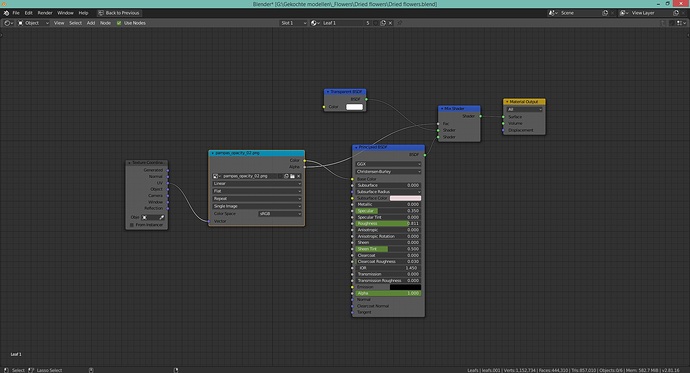Open the Christensen-Burley subsurface dropdown
The image size is (690, 373).
coord(388,172)
